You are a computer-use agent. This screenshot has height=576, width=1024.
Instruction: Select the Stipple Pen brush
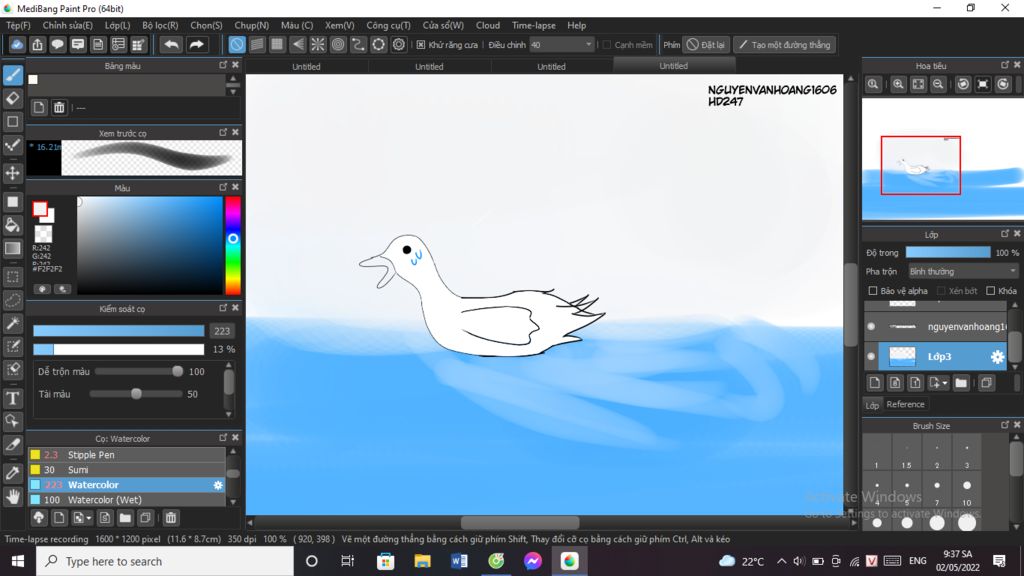pos(127,455)
